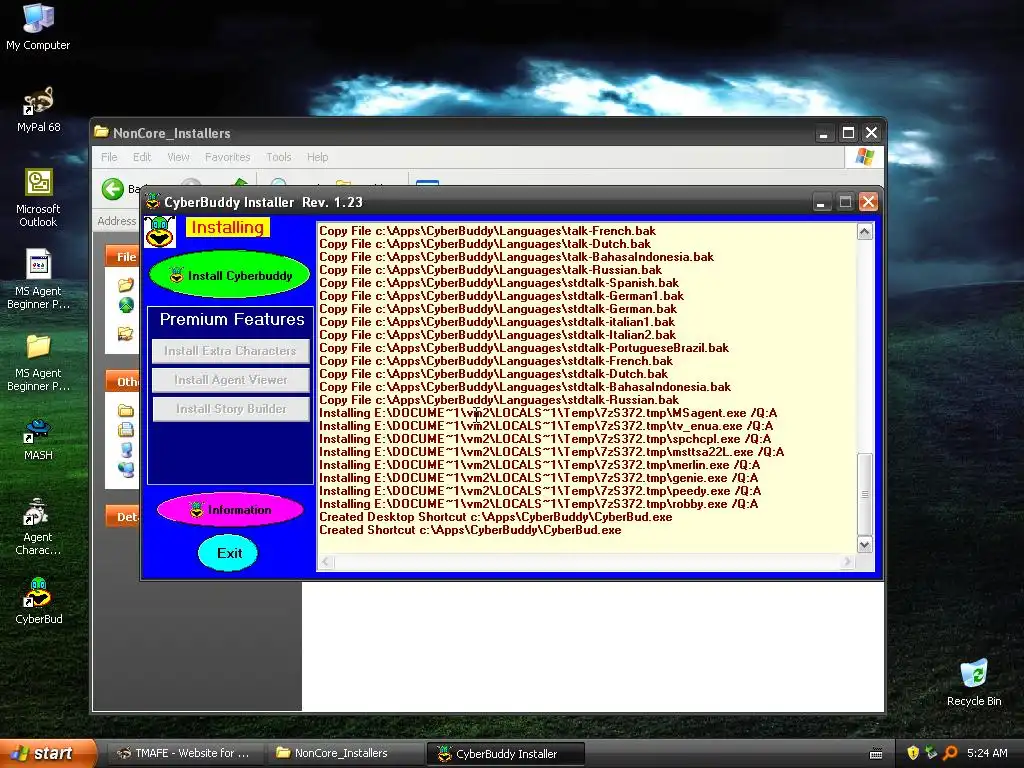The image size is (1024, 768).
Task: Select the MS Agent Beginner document icon
Action: pos(38,280)
